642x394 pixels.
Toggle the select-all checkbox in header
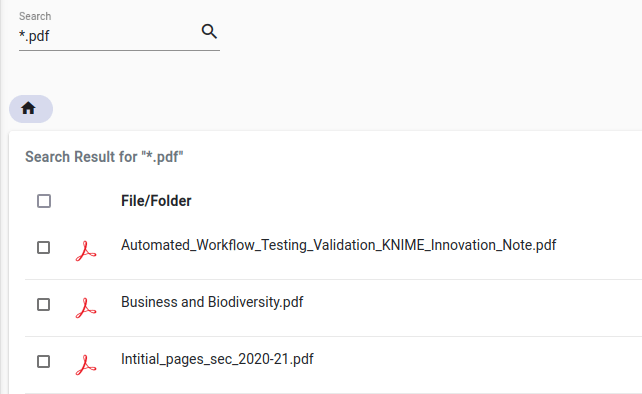tap(44, 201)
